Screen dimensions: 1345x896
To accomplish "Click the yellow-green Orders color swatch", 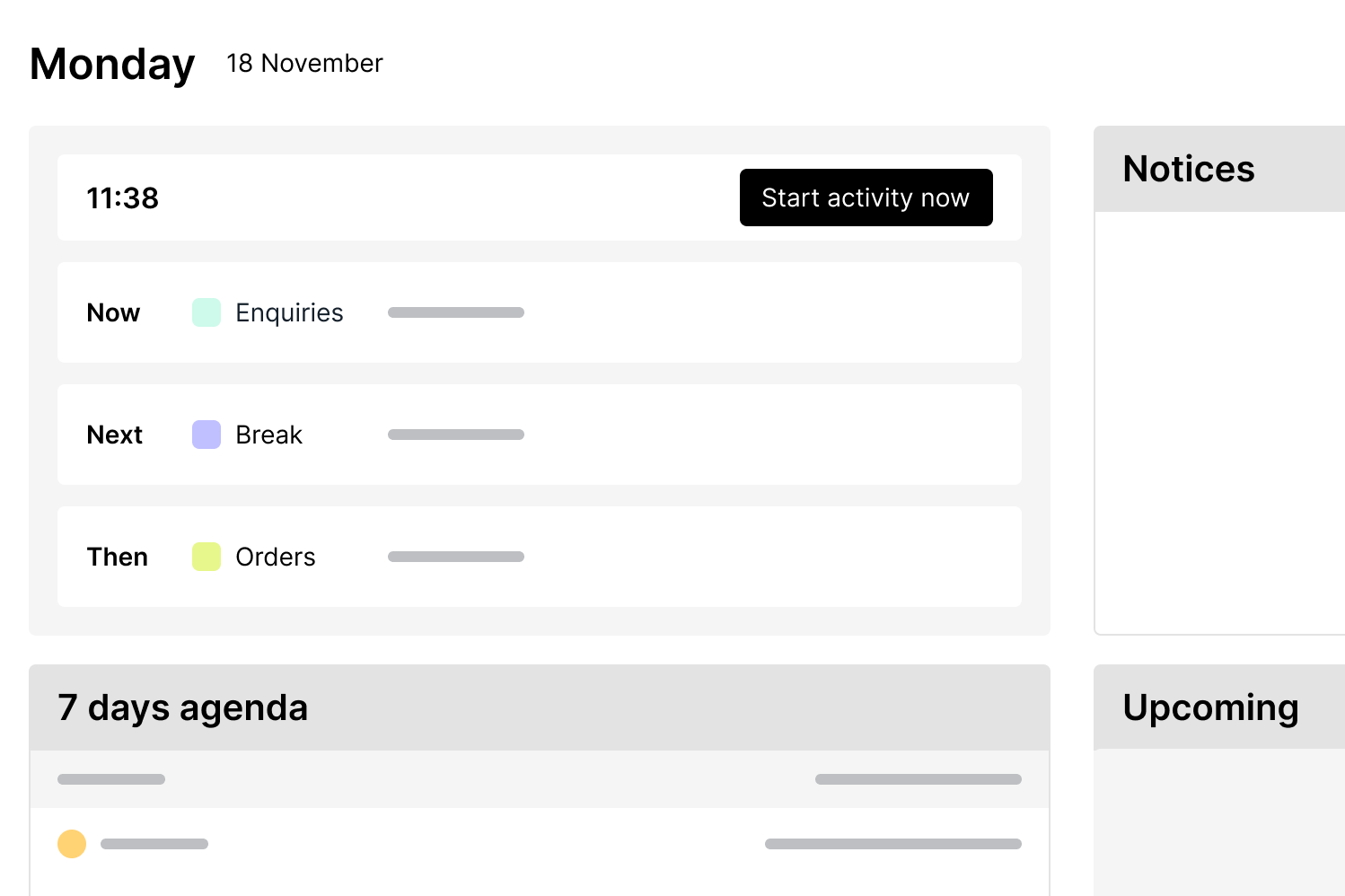I will click(x=207, y=557).
